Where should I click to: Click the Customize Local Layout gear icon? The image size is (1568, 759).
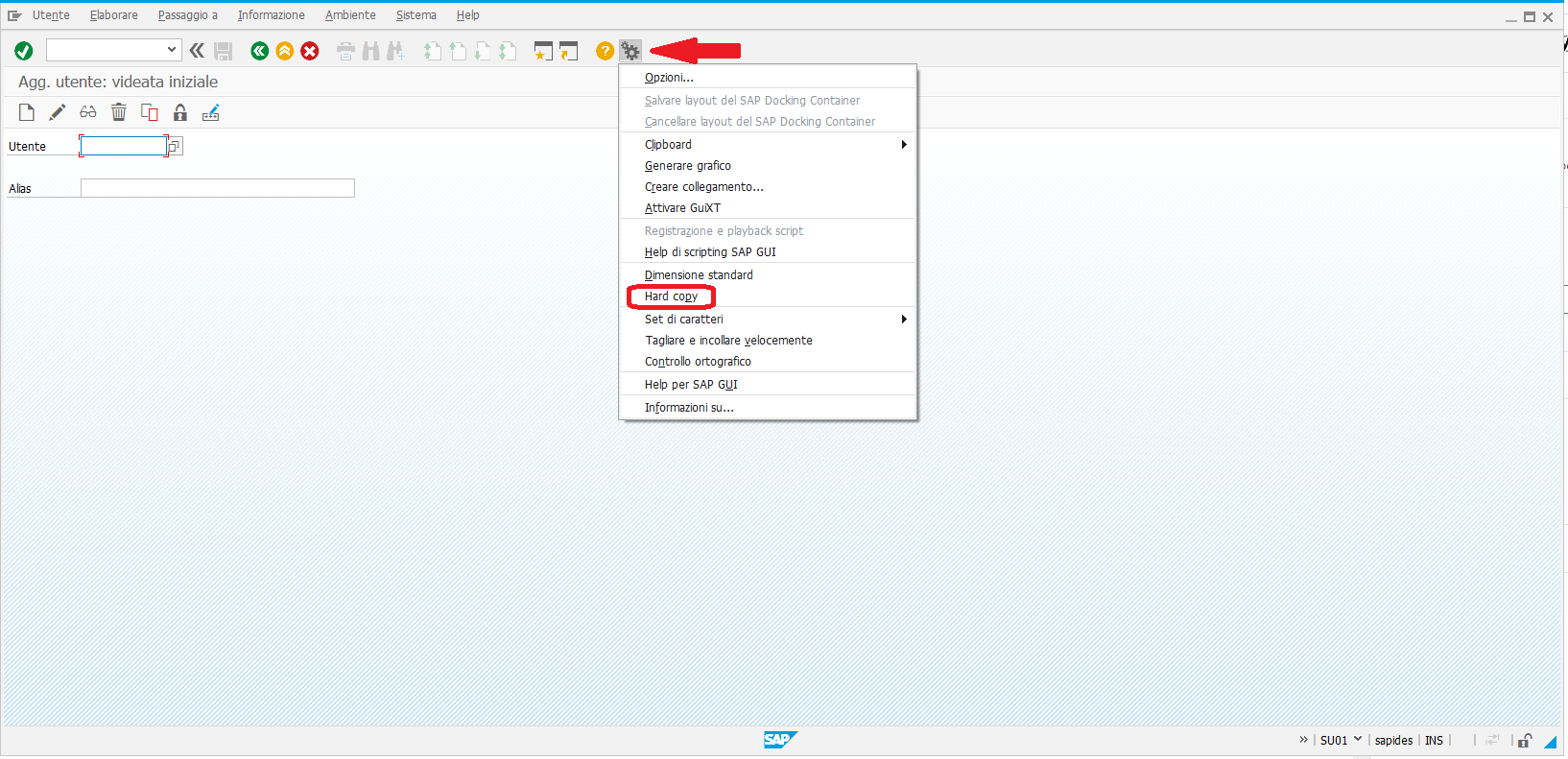pos(630,51)
